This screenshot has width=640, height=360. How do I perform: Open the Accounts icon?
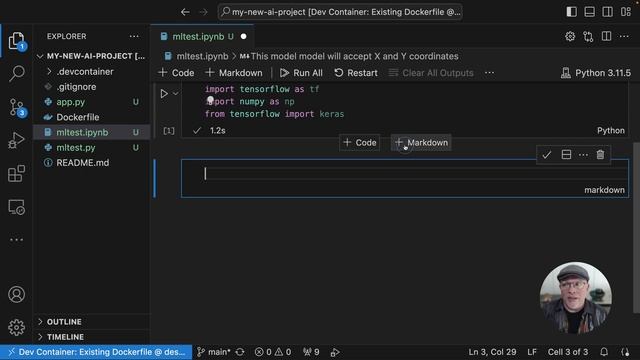16,294
